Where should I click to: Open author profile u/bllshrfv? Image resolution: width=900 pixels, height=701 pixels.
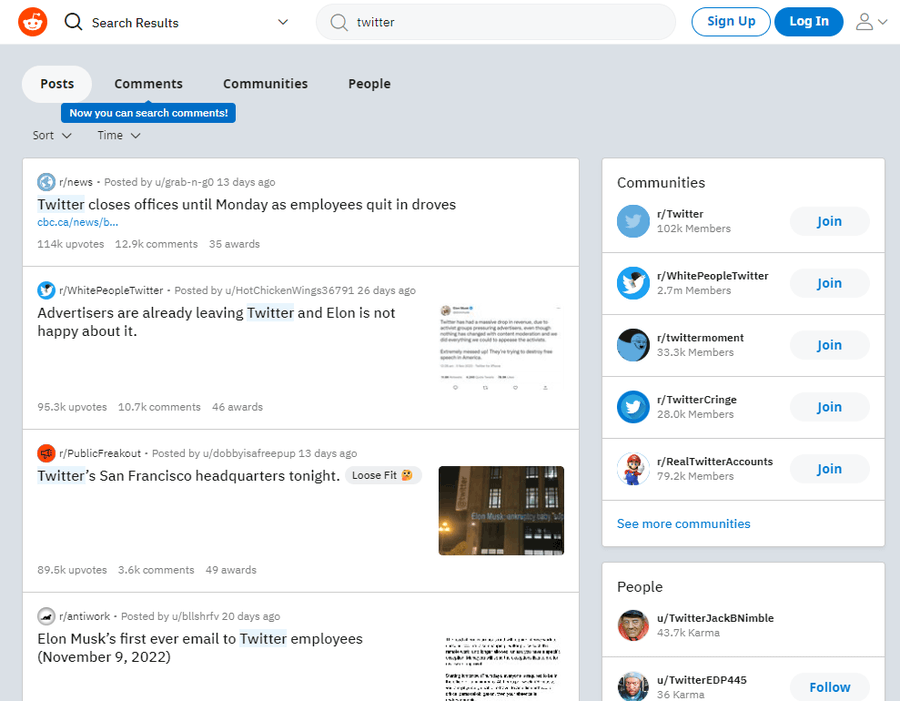(x=195, y=617)
